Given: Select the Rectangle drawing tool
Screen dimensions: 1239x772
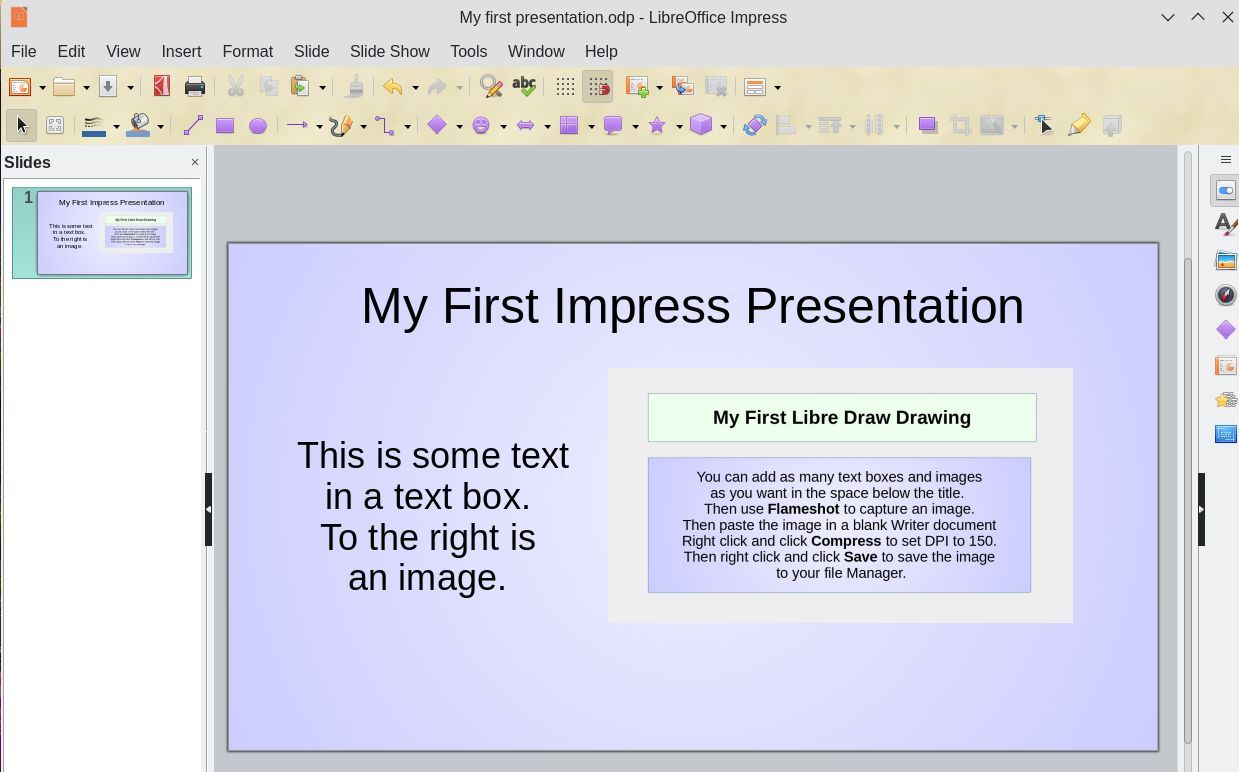Looking at the screenshot, I should click(225, 125).
